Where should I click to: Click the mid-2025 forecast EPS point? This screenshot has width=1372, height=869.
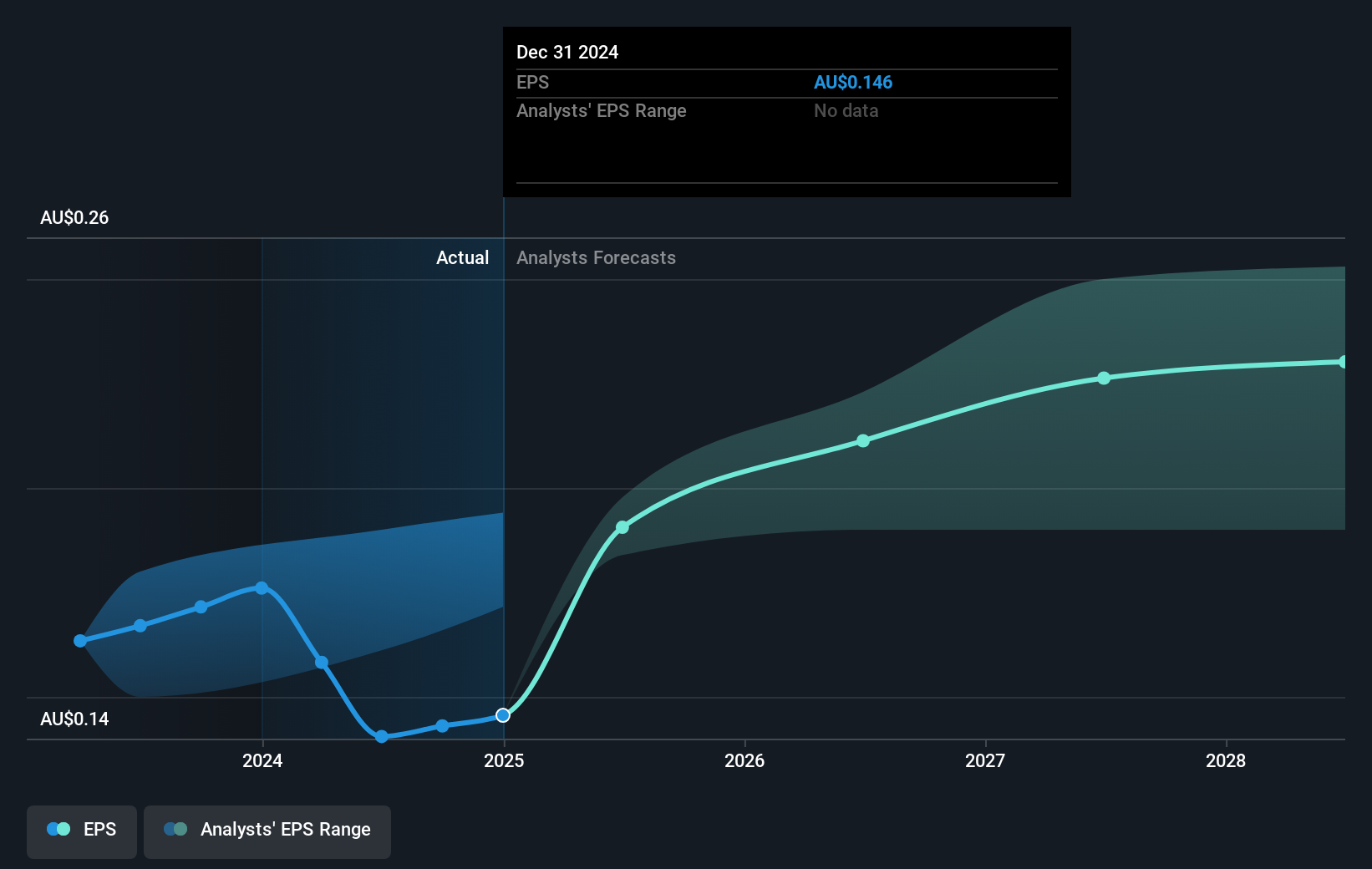click(622, 527)
